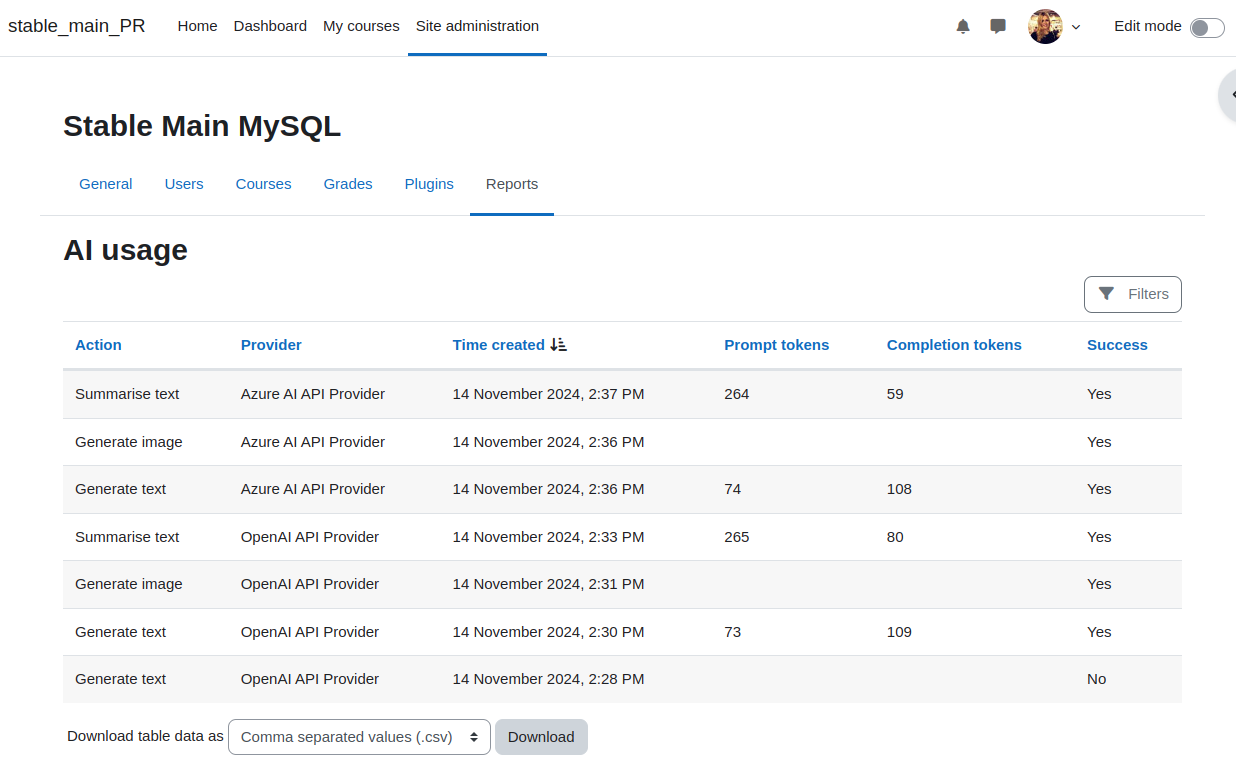
Task: Click 'Generate image' in the OpenAI row
Action: [x=129, y=584]
